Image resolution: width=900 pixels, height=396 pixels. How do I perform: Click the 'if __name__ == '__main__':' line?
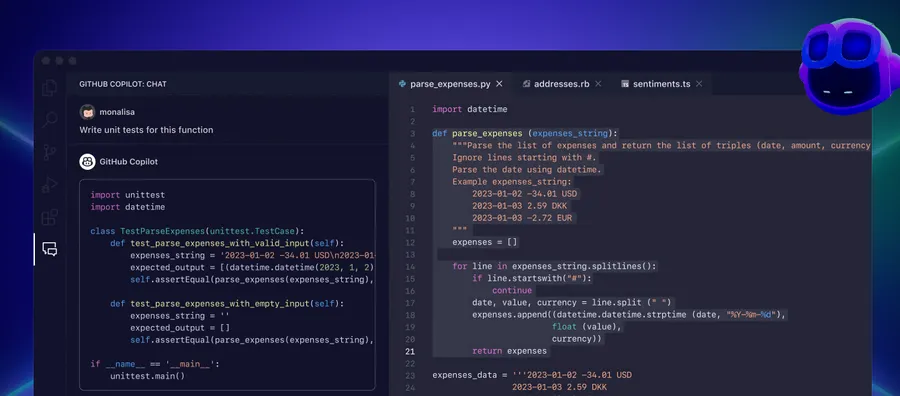[x=155, y=364]
